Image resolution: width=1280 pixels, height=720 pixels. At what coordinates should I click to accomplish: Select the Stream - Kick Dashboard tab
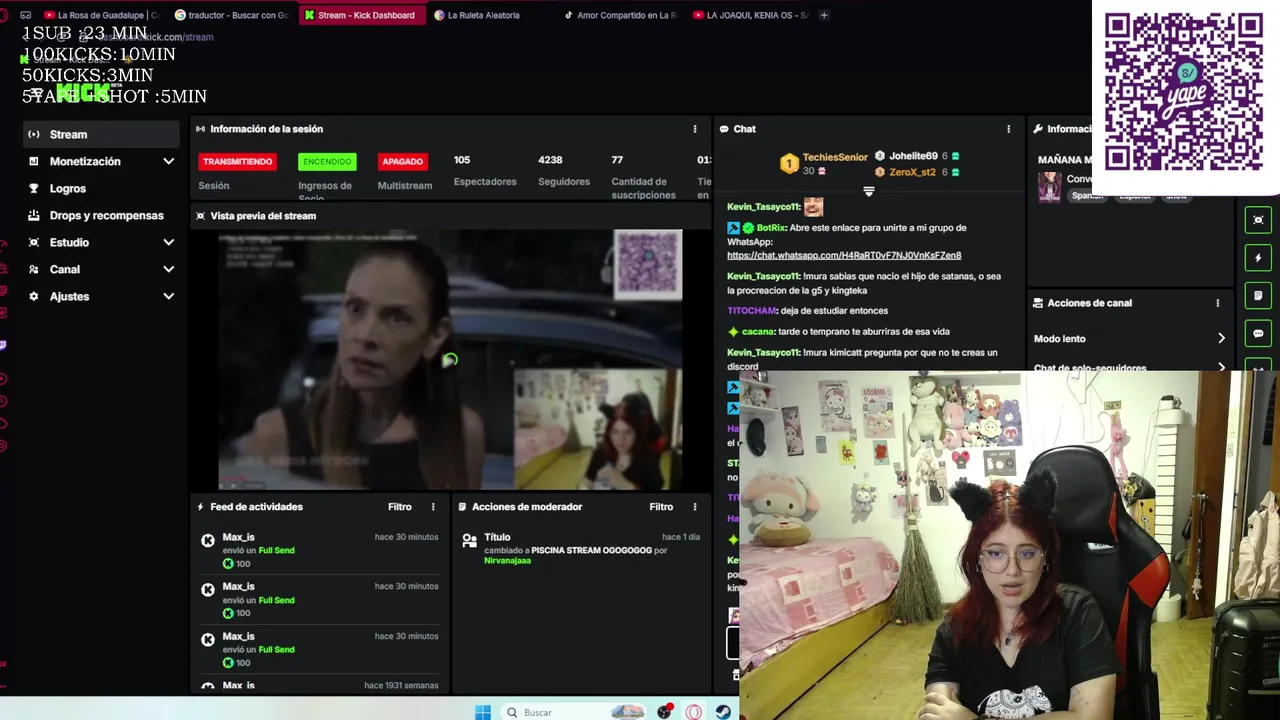pyautogui.click(x=362, y=15)
